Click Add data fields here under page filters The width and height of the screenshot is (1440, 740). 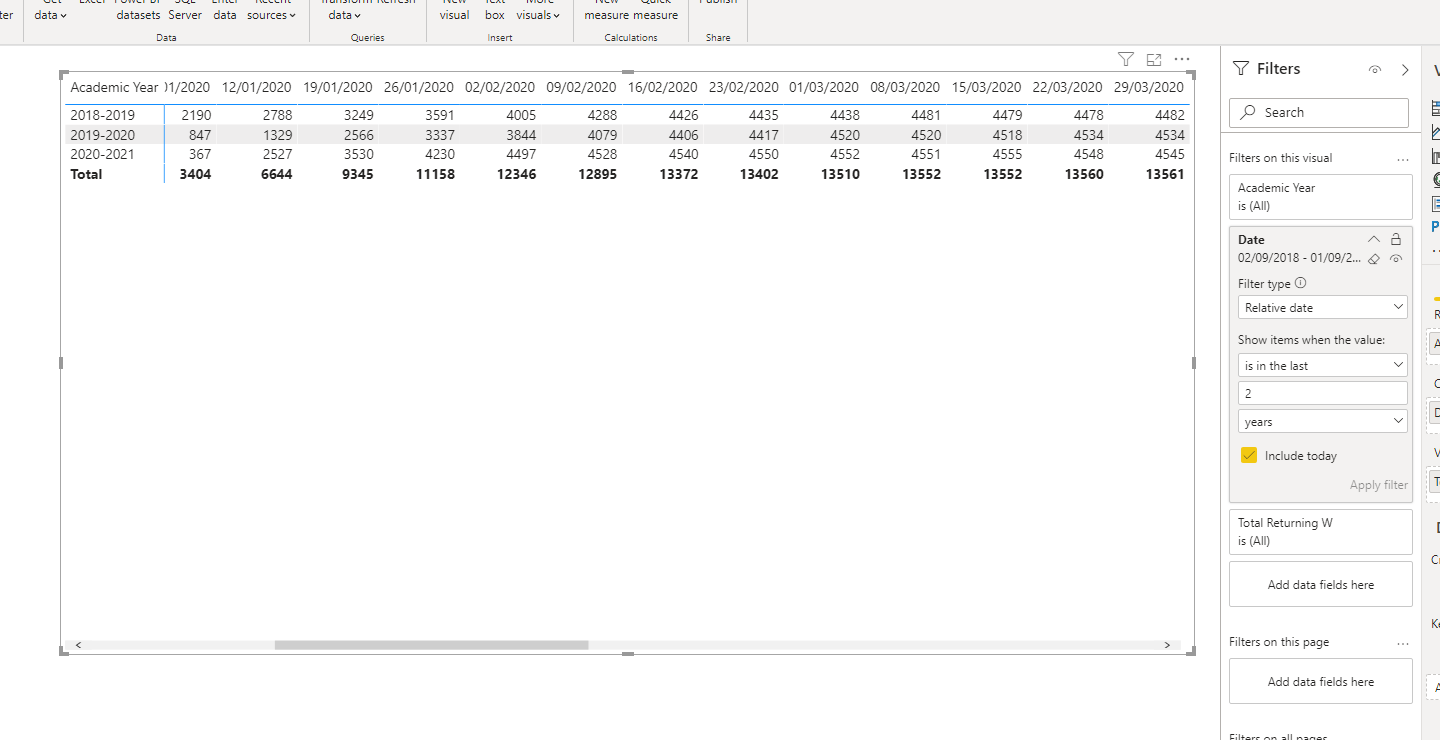pyautogui.click(x=1320, y=682)
